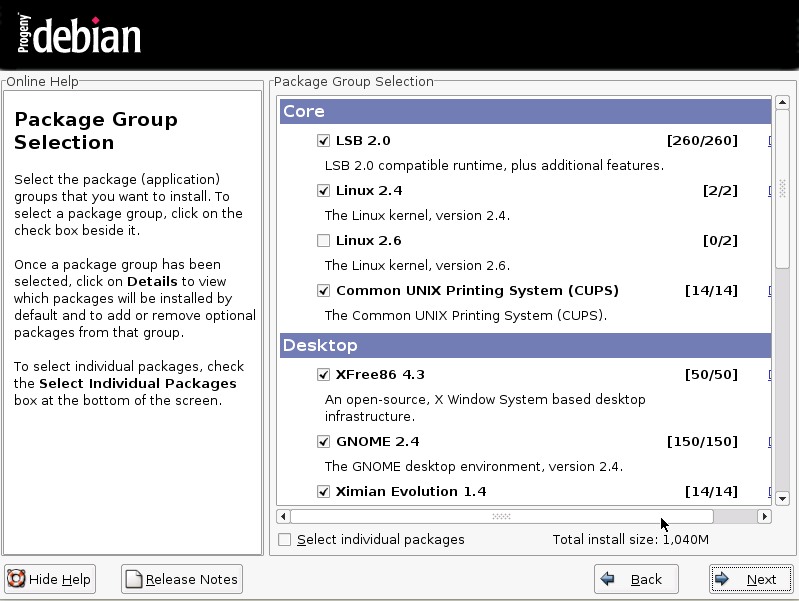Screen dimensions: 799x601
Task: Click the left arrow icon on Back
Action: (x=607, y=579)
